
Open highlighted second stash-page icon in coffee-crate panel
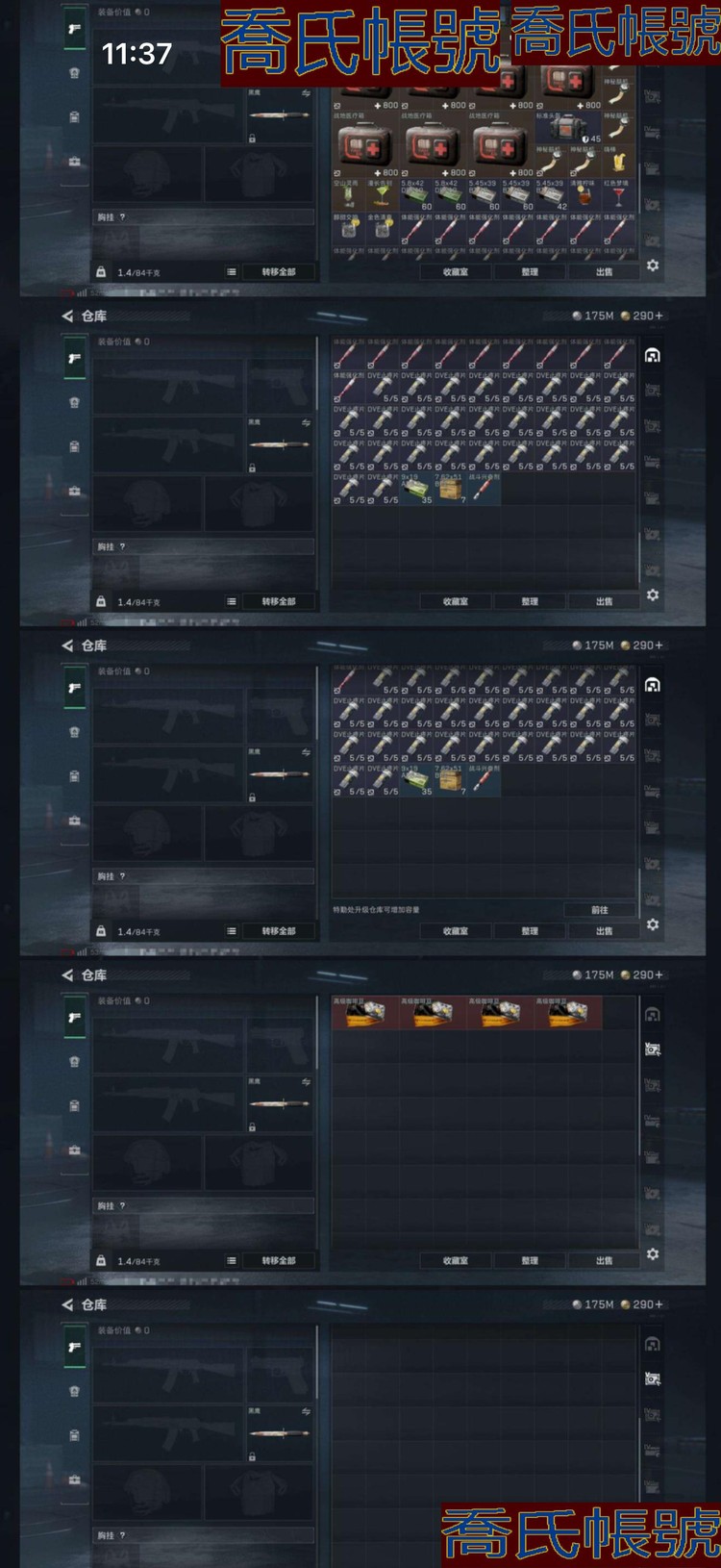[653, 1050]
